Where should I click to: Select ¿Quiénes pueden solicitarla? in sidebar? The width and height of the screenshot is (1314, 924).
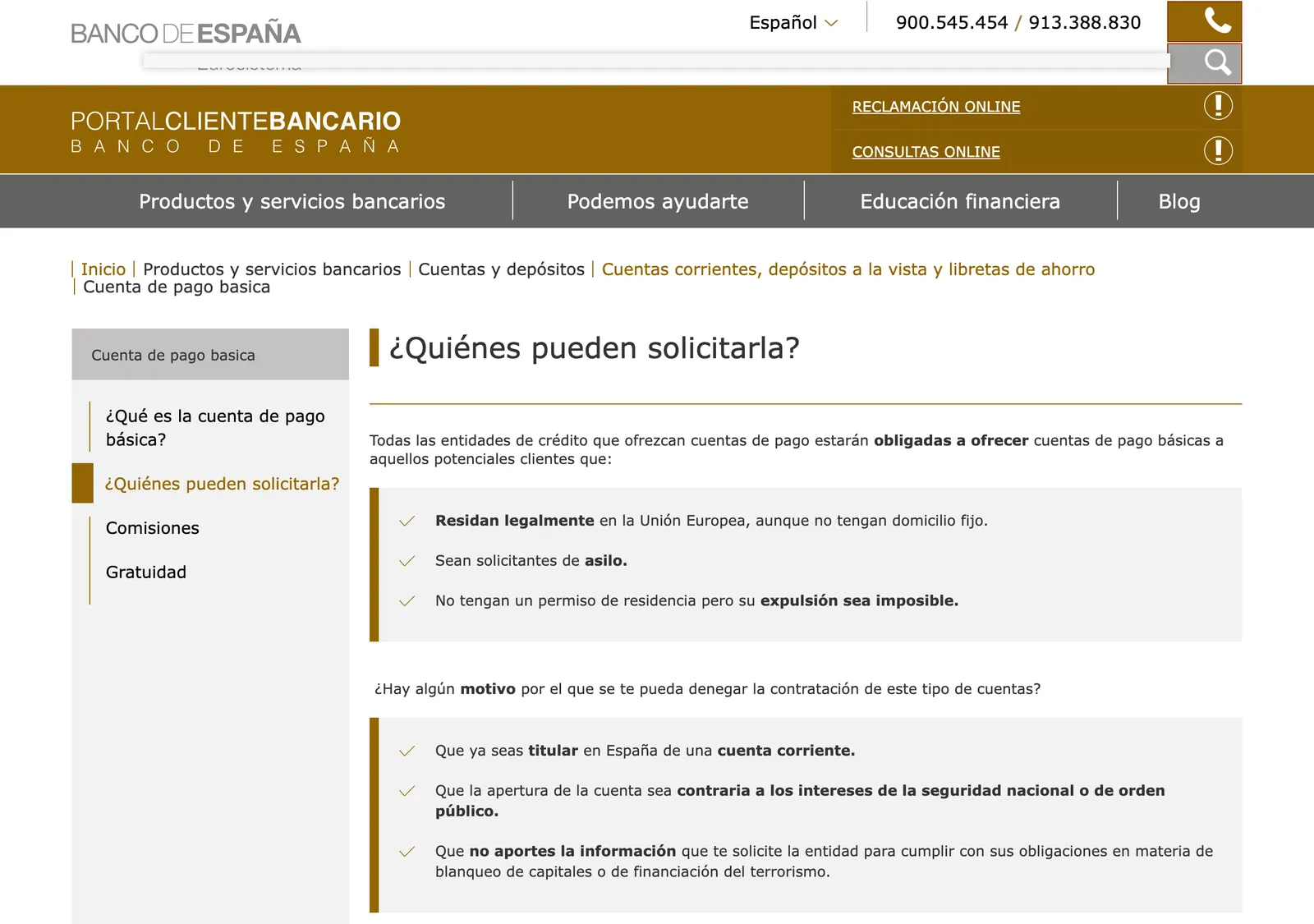[x=222, y=484]
